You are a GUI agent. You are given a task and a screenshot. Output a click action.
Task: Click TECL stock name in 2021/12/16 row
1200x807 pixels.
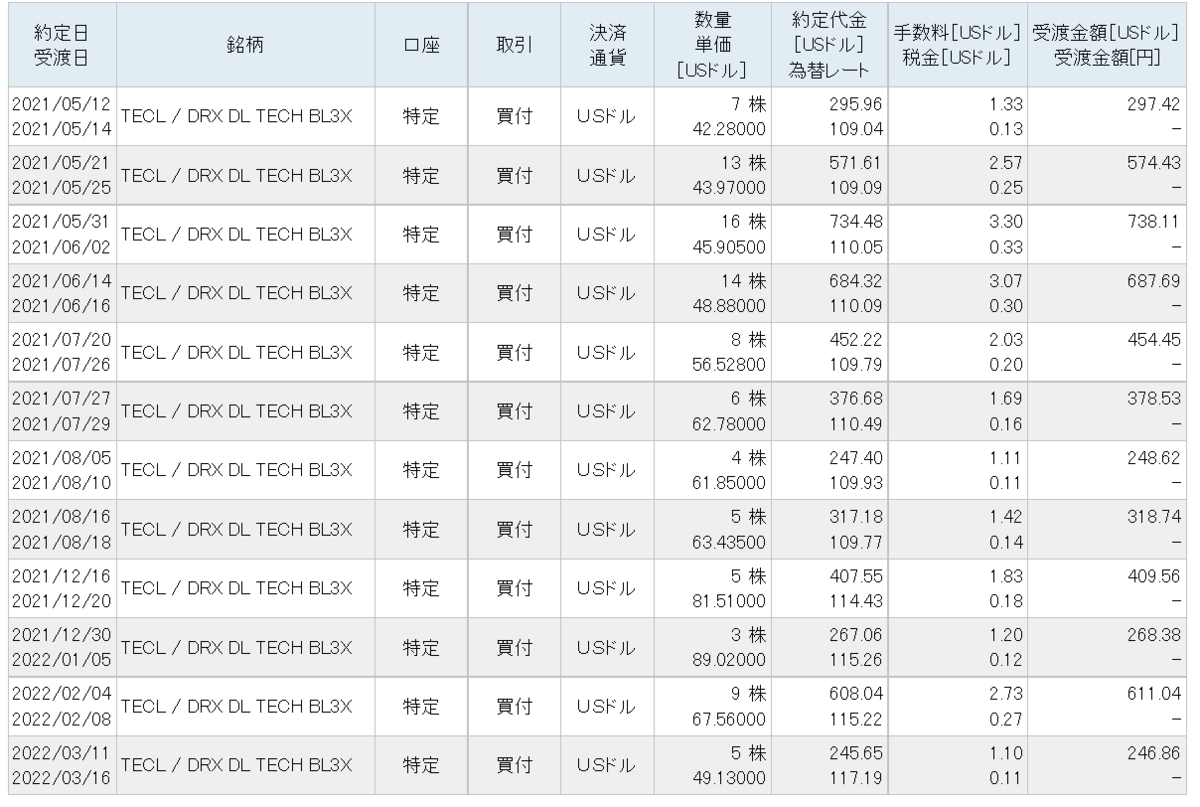coord(236,589)
